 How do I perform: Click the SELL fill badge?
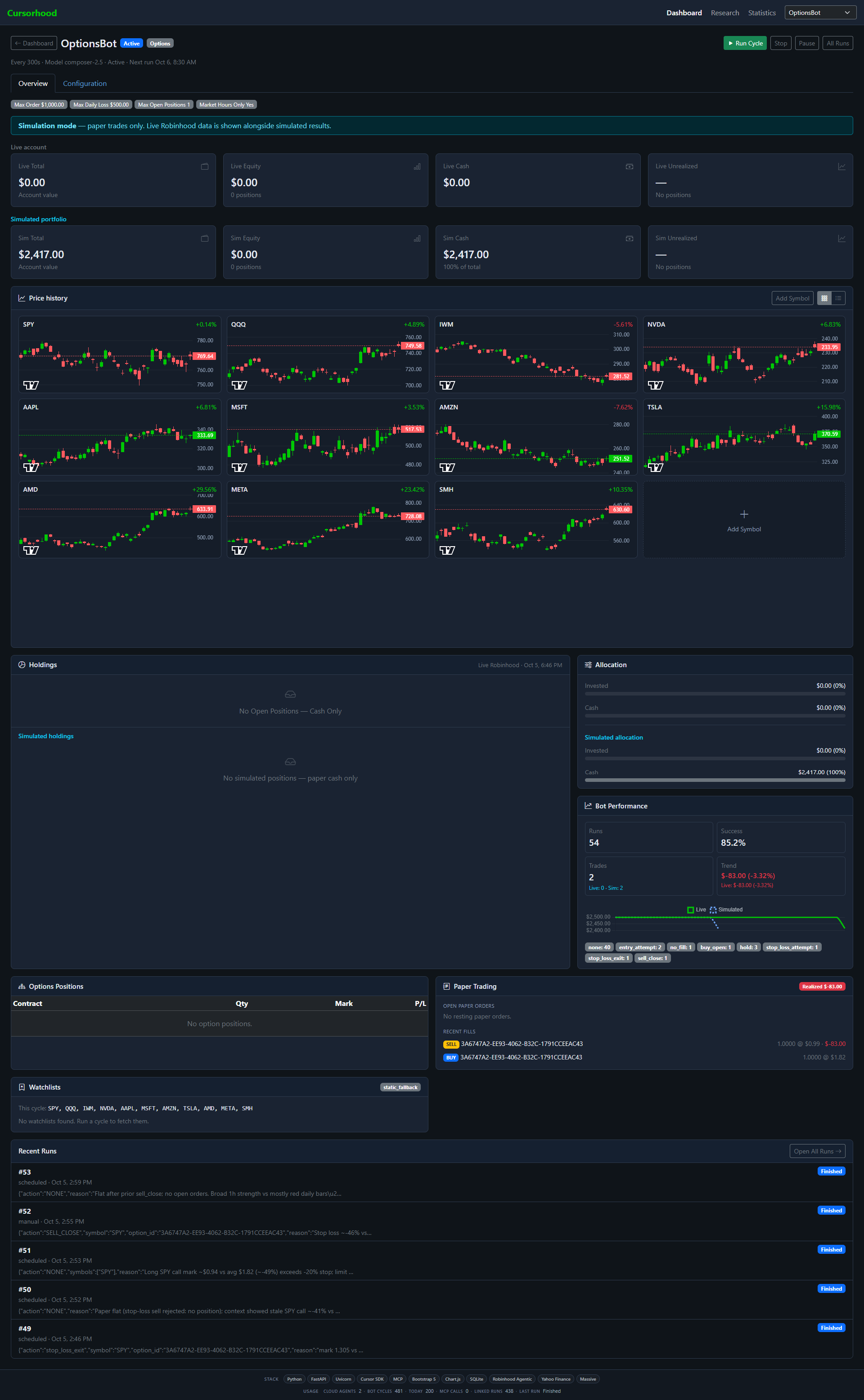451,1044
